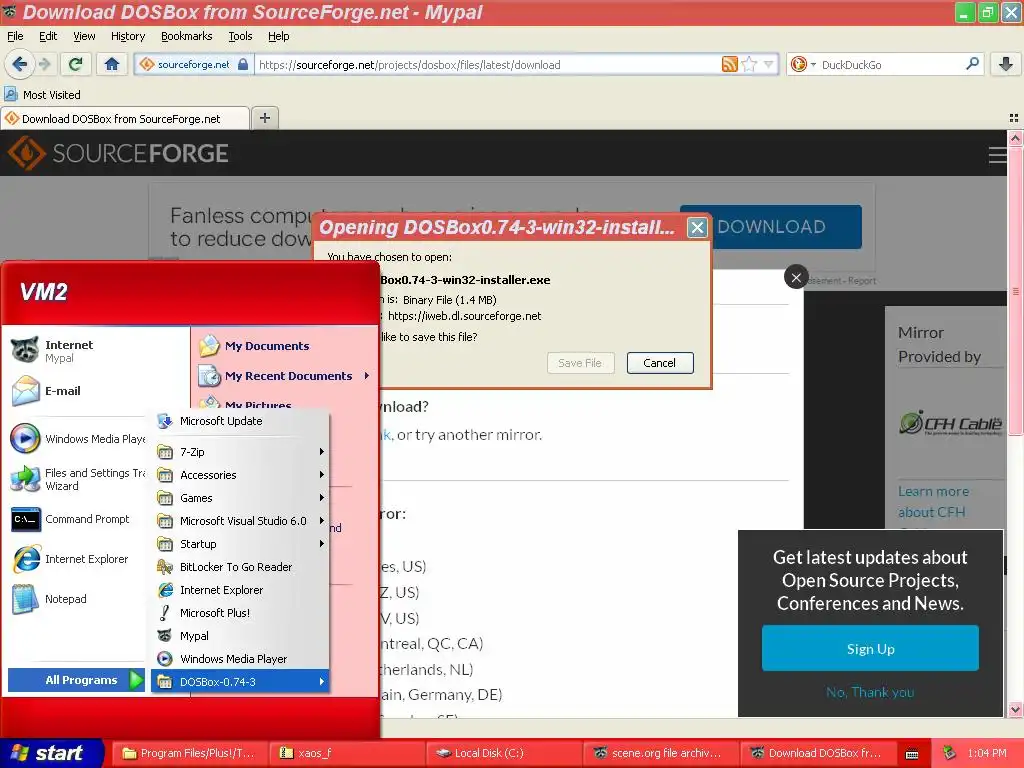Click the SourceForge logo
1024x768 pixels.
(118, 153)
